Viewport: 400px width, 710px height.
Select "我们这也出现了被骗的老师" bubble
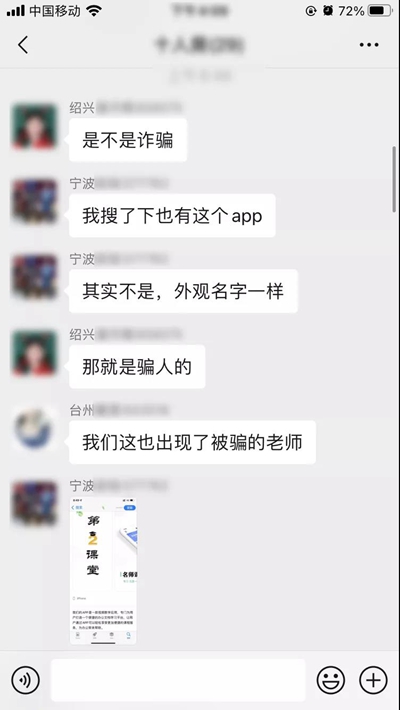click(192, 442)
